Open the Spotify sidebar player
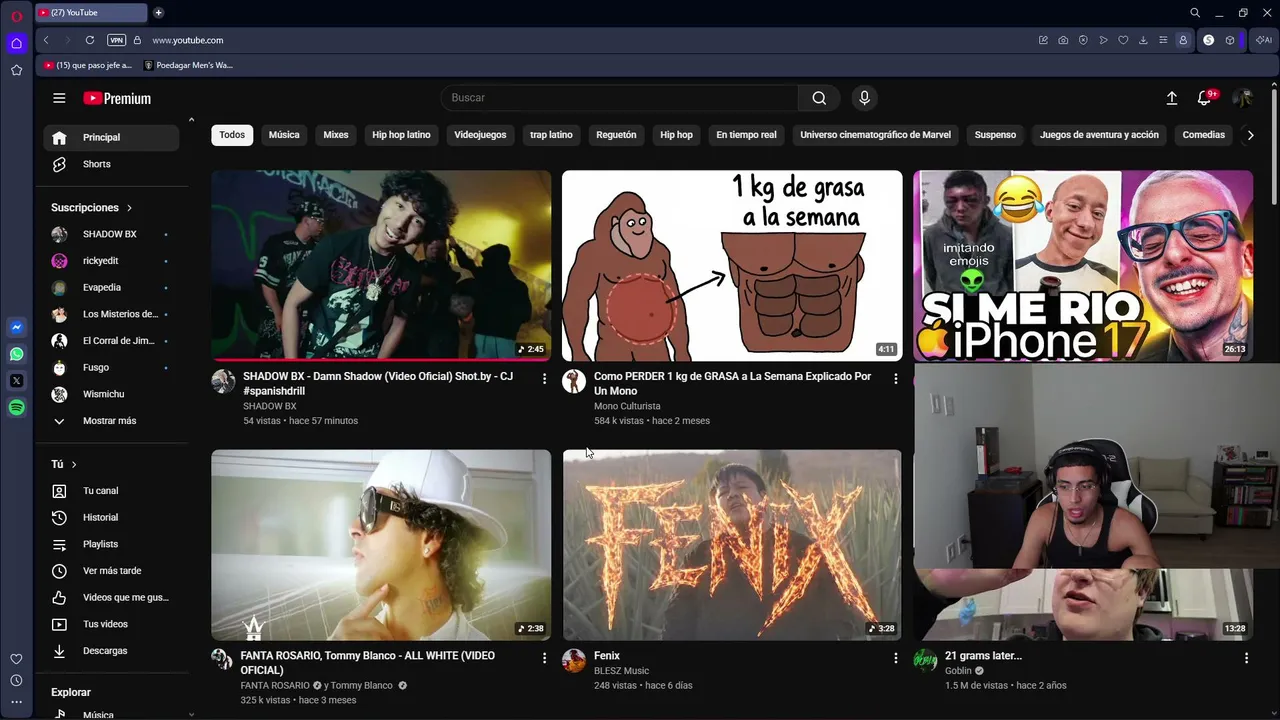This screenshot has height=720, width=1280. click(17, 407)
